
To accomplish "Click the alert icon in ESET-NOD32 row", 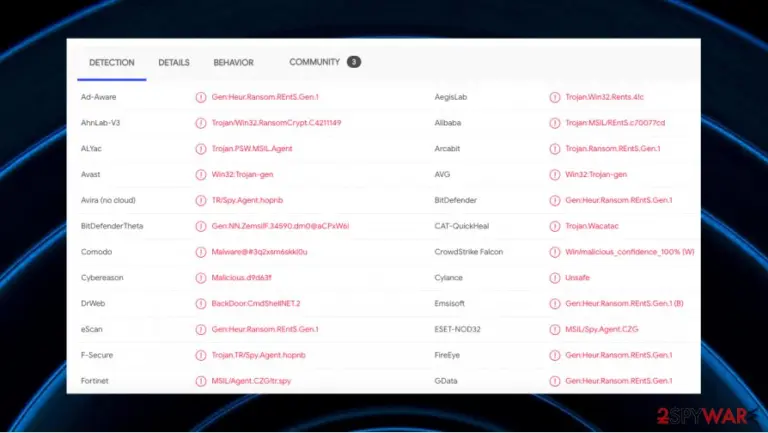I will point(554,329).
